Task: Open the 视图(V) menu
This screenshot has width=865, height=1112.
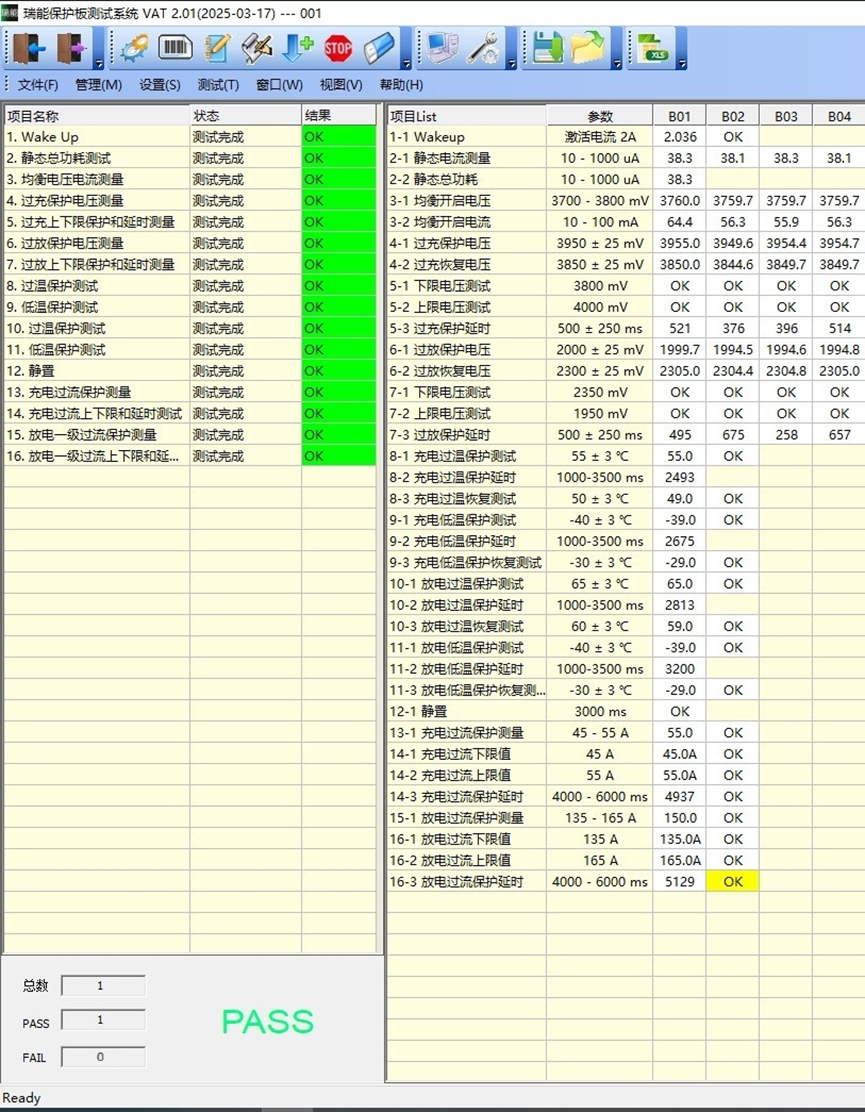Action: pyautogui.click(x=341, y=85)
